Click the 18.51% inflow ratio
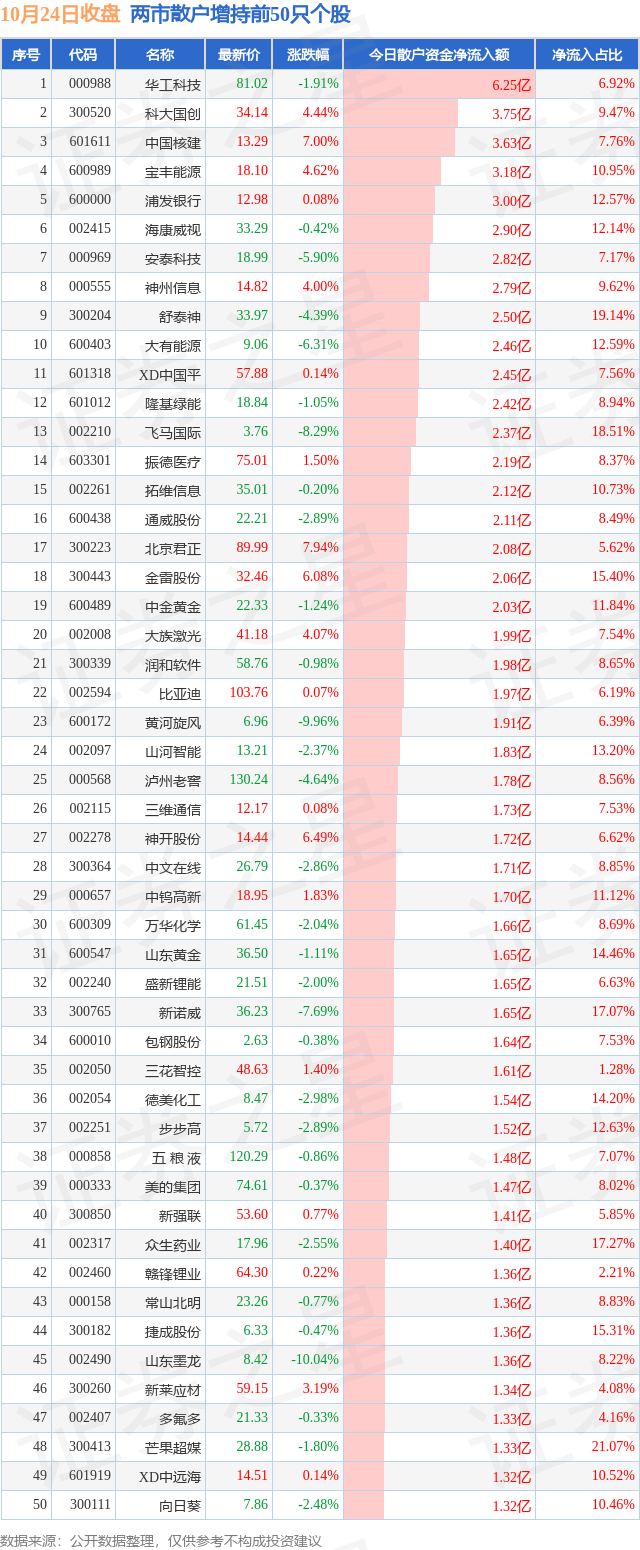Screen dimensions: 640x1550 pyautogui.click(x=613, y=432)
